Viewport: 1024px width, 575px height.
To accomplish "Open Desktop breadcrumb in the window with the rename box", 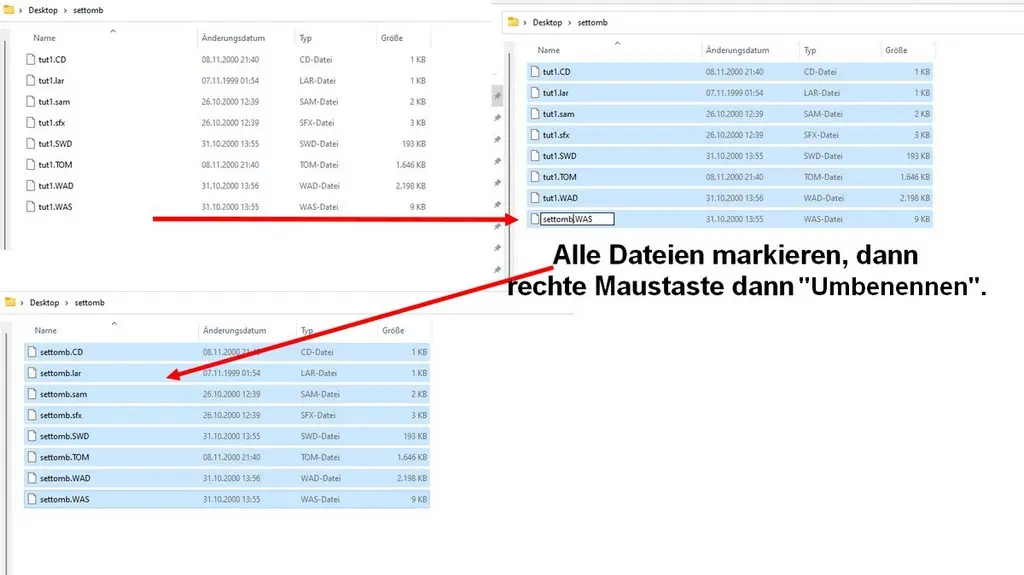I will (x=547, y=22).
